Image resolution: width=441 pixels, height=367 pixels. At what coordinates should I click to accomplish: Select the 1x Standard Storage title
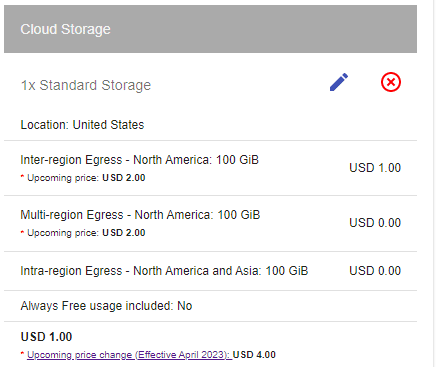[86, 85]
